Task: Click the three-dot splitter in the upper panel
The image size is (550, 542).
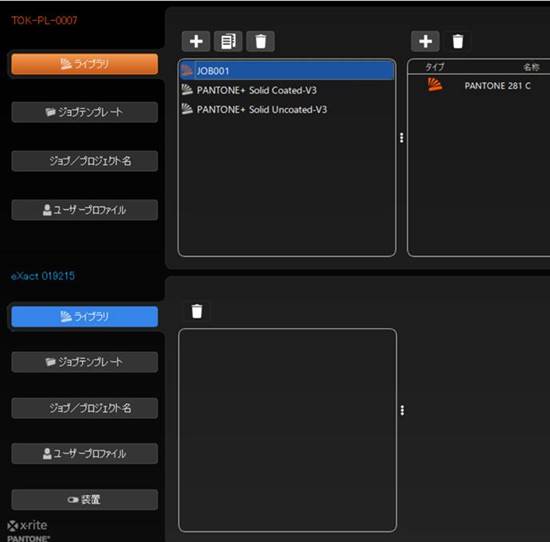Action: [x=402, y=138]
